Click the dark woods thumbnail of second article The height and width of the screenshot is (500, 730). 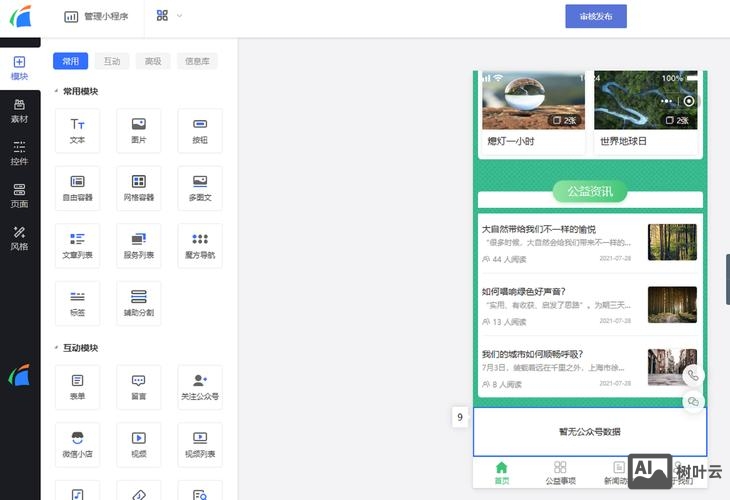coord(672,304)
